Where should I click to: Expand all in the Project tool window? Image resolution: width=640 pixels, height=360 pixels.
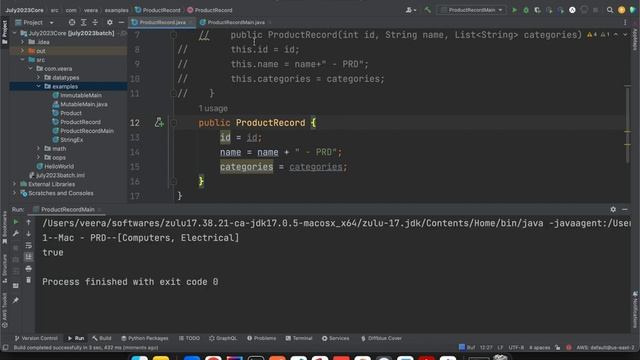click(x=83, y=22)
